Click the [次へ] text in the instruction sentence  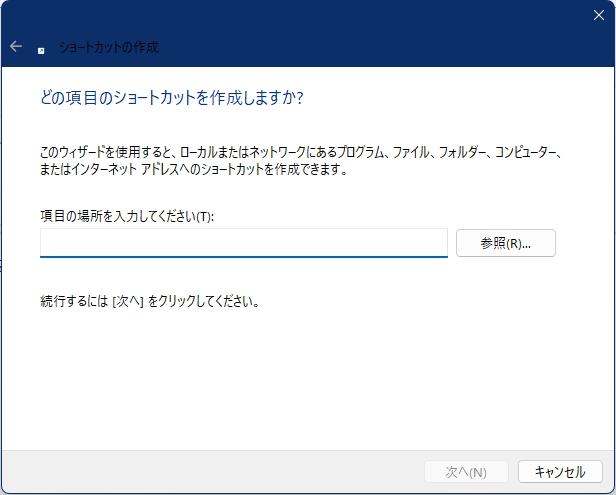coord(129,301)
